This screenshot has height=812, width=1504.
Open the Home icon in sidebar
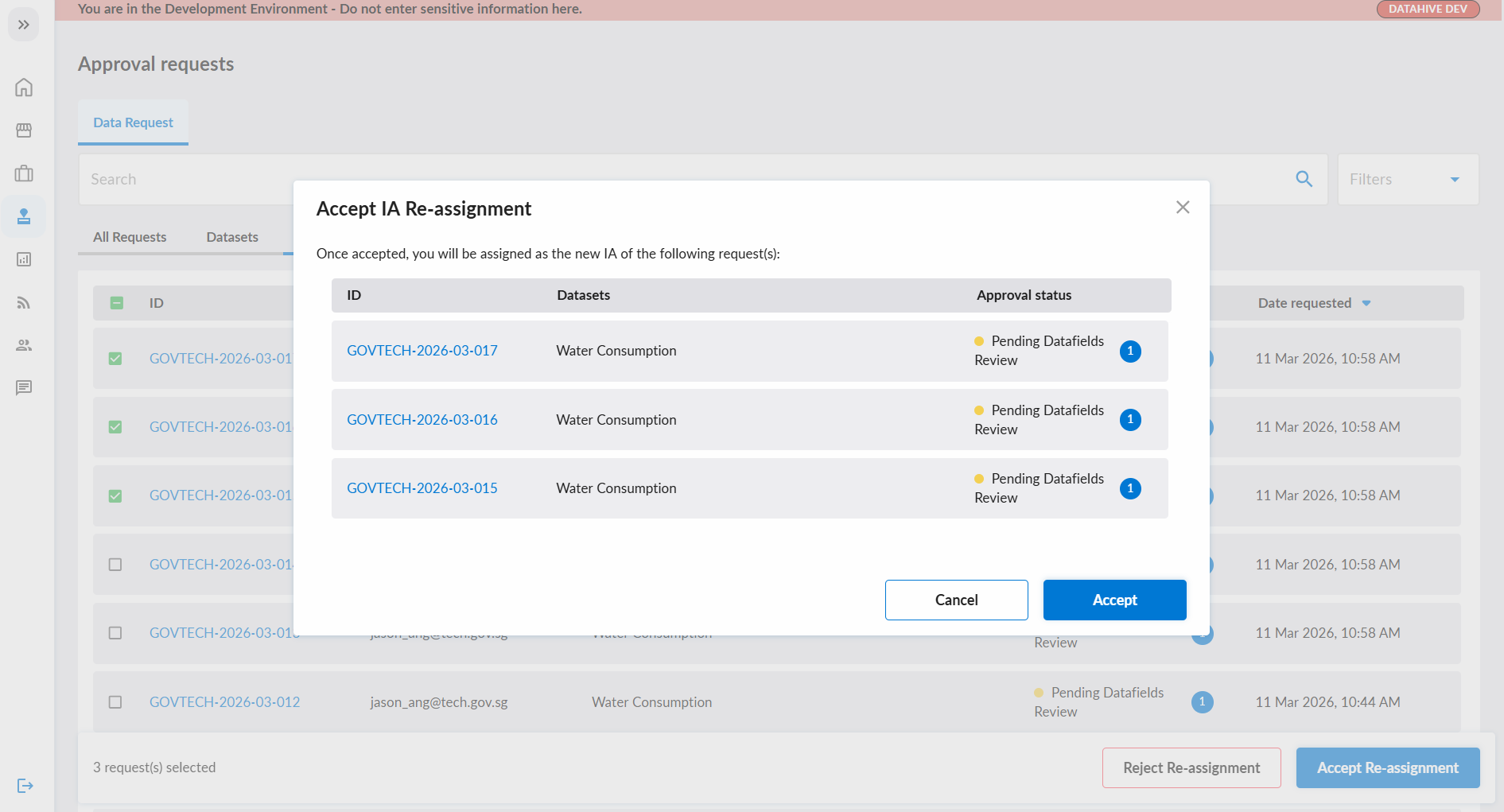tap(24, 87)
